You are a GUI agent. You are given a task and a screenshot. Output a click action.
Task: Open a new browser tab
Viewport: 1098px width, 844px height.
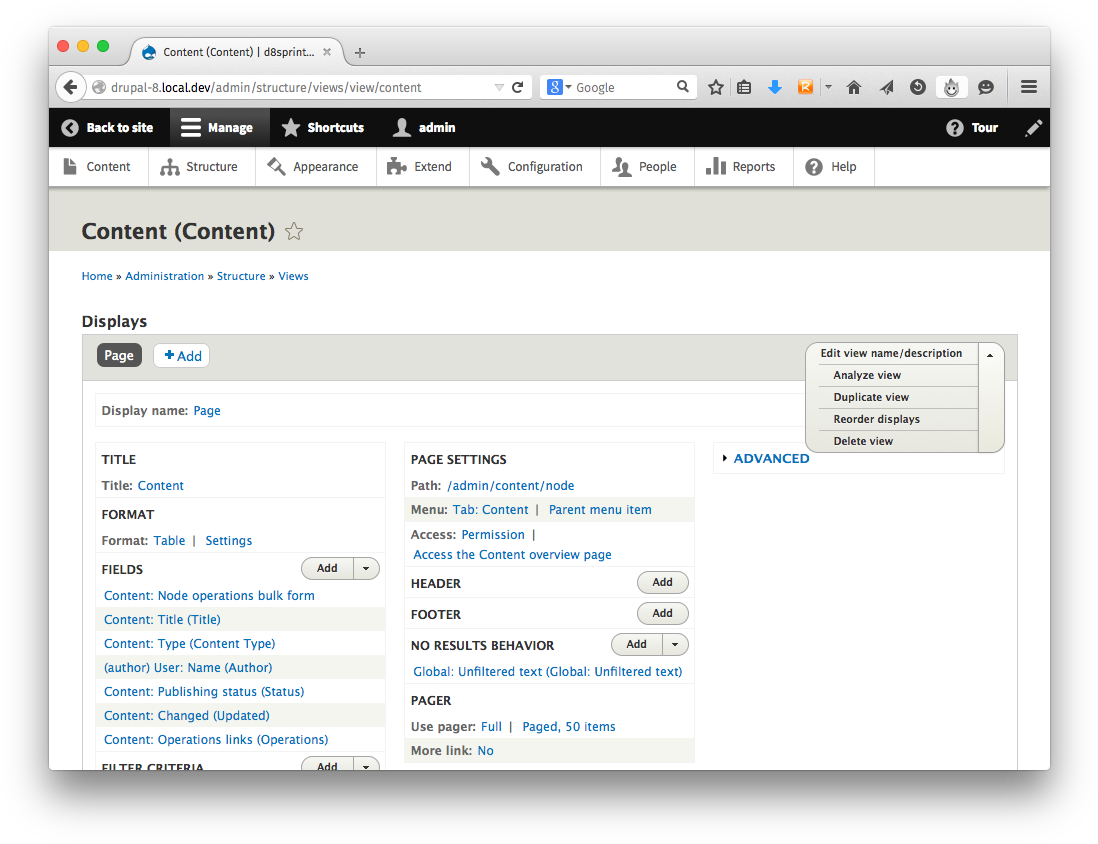tap(360, 53)
